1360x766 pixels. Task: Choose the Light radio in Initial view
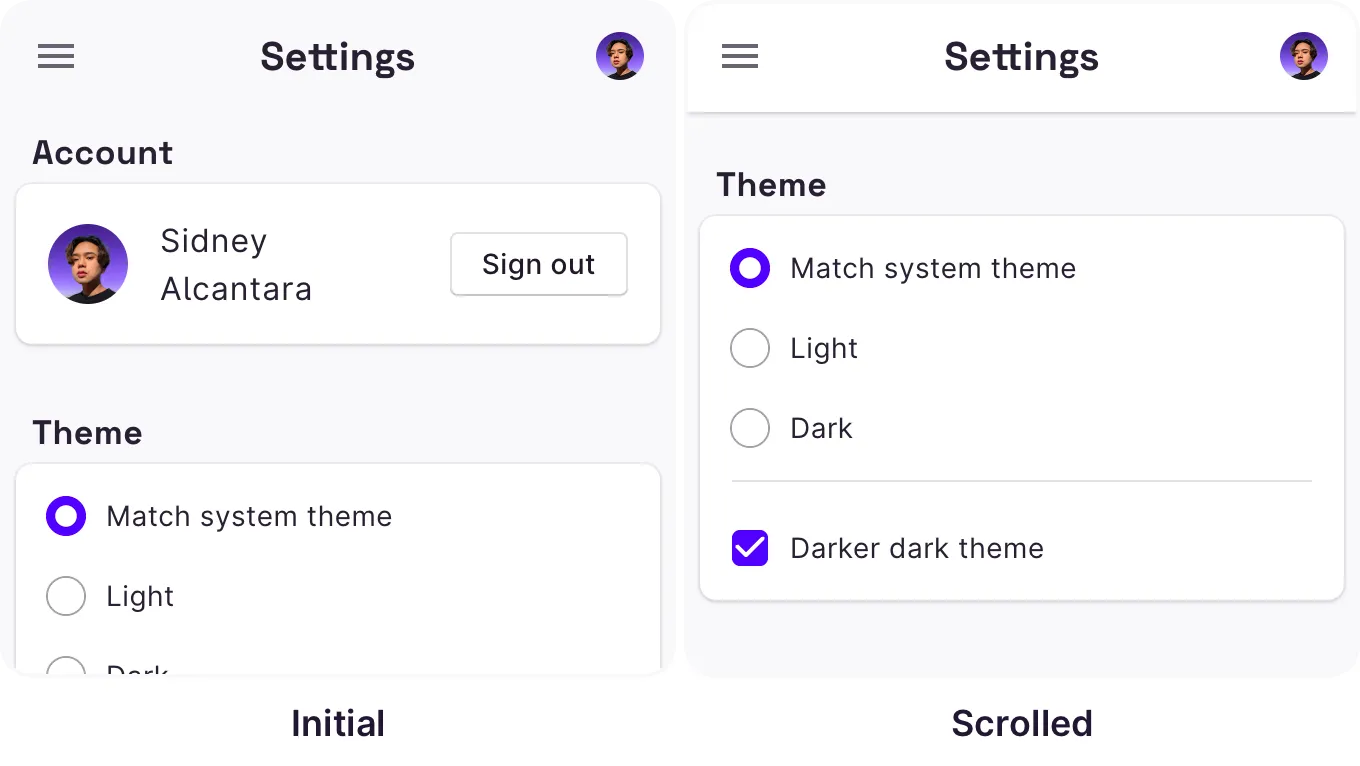[x=66, y=596]
